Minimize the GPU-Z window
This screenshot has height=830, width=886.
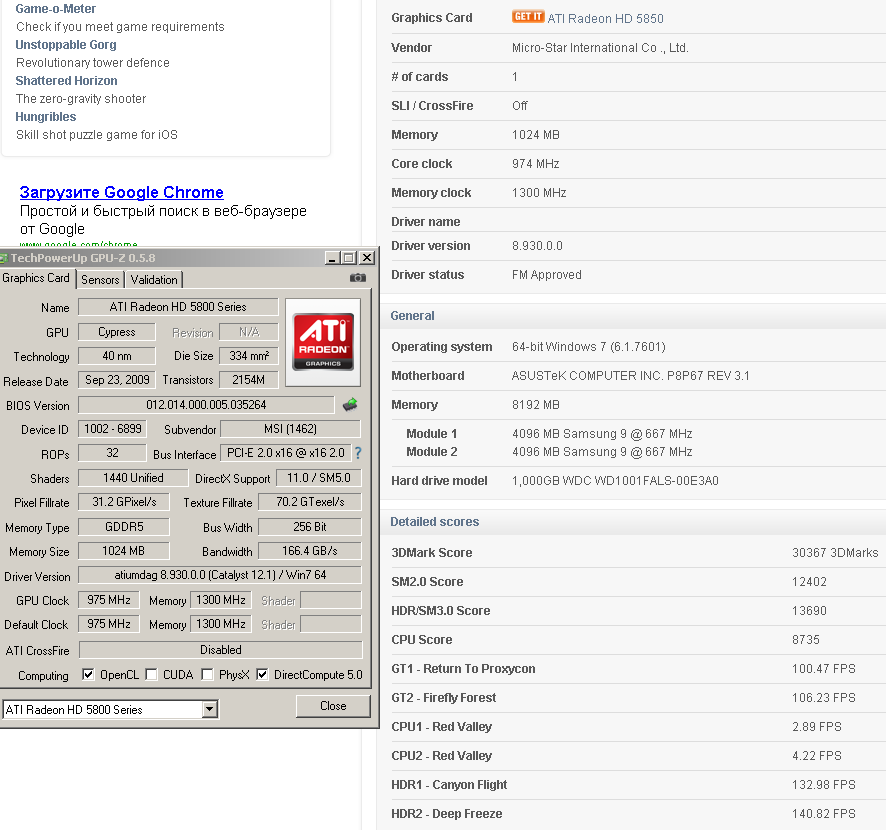[332, 258]
